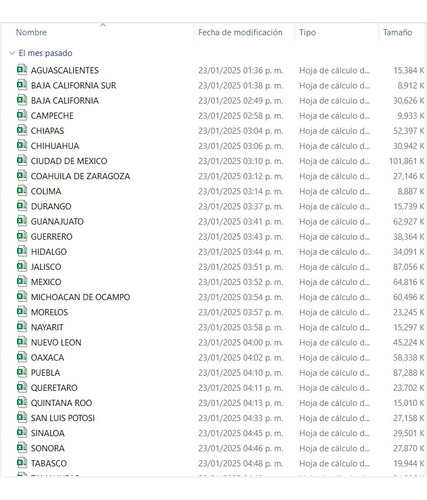Click the Excel icon next to AGUASCALIENTES
Image resolution: width=427 pixels, height=500 pixels.
tap(22, 70)
